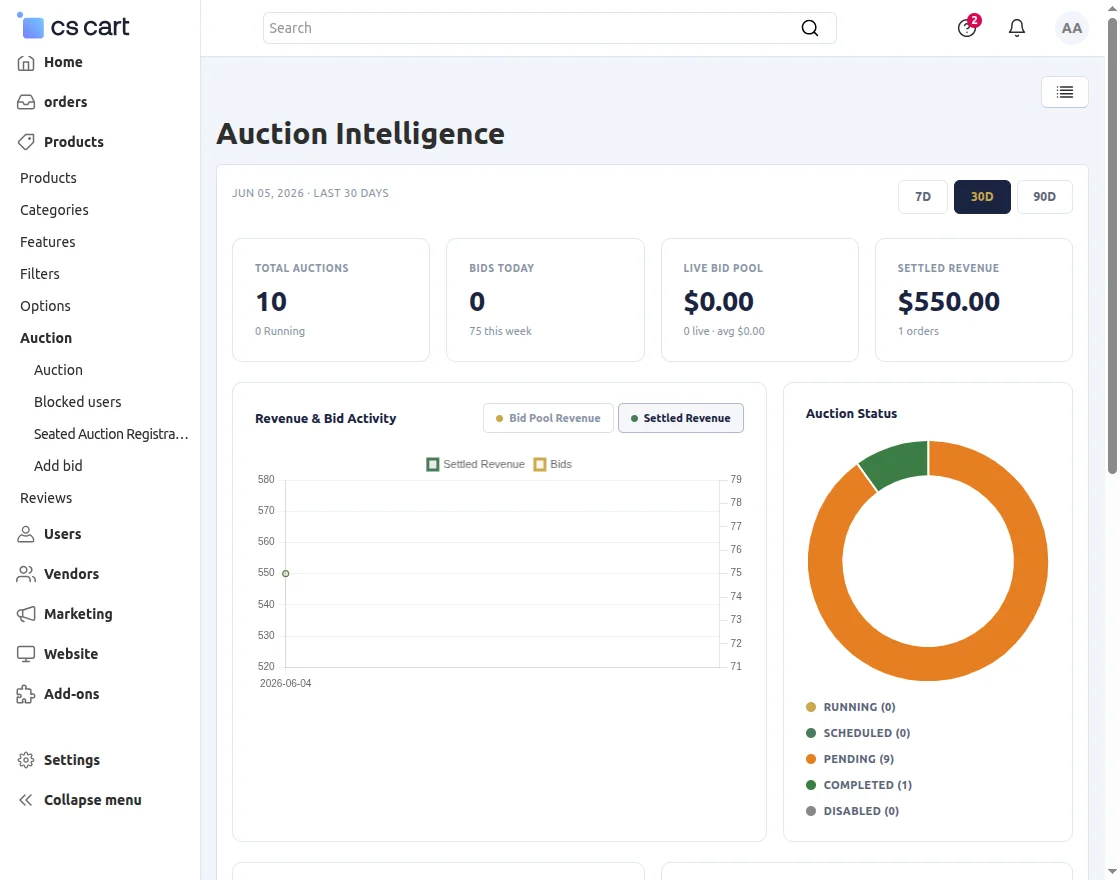Click the vertical page scrollbar thumb
This screenshot has width=1120, height=880.
click(x=1112, y=244)
